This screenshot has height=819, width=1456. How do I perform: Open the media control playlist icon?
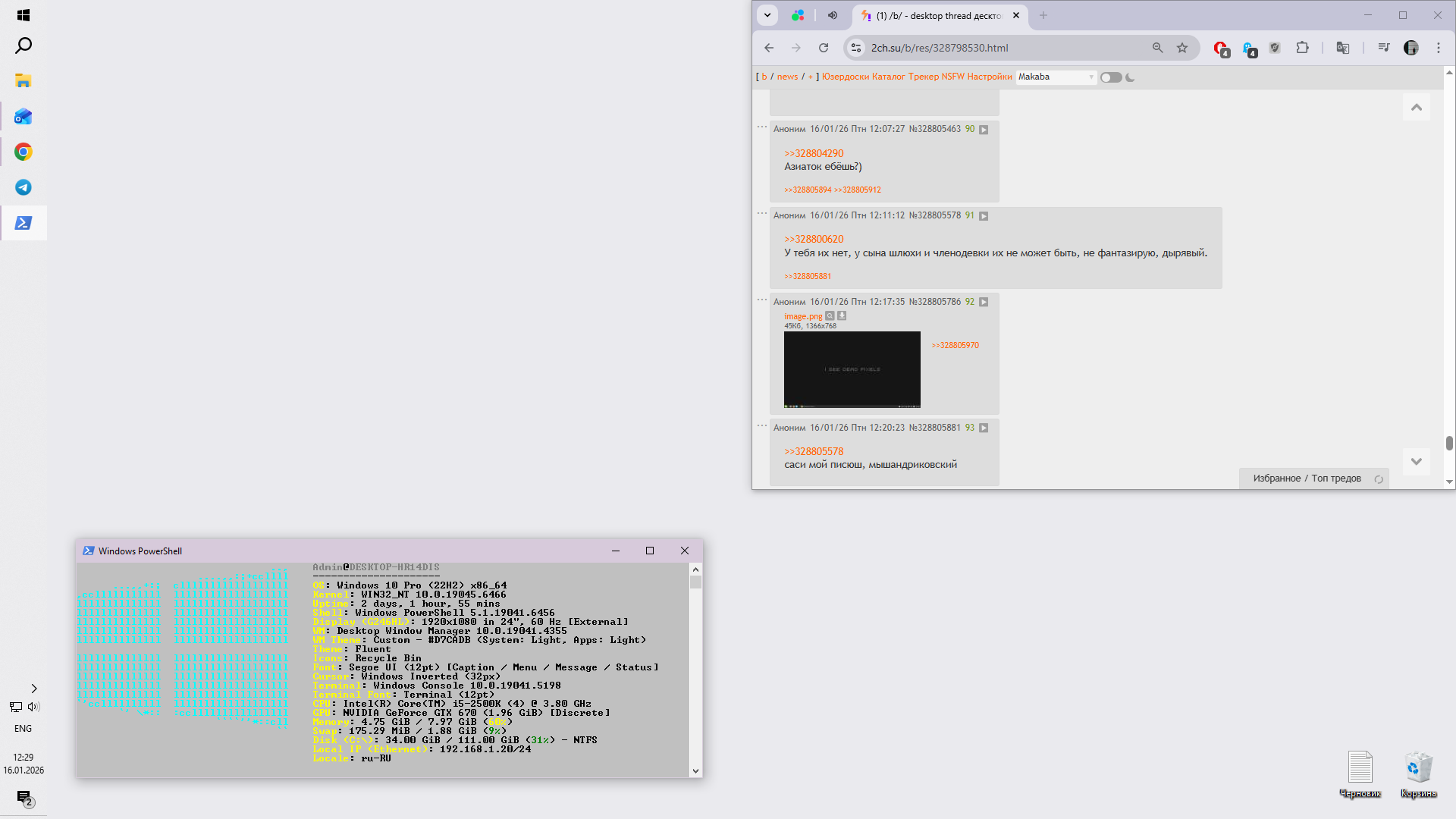(x=1384, y=48)
